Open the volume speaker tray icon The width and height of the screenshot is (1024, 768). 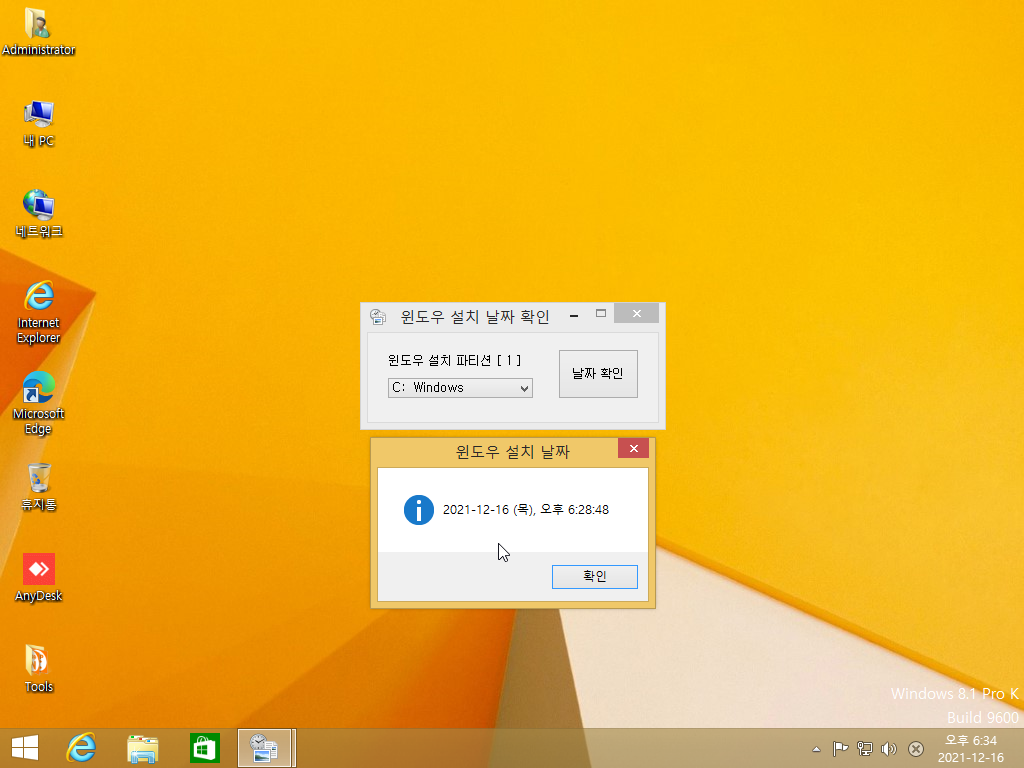click(889, 749)
